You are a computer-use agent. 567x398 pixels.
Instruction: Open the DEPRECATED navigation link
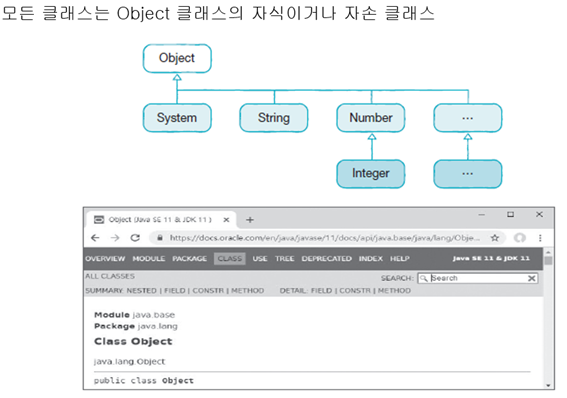[x=327, y=258]
